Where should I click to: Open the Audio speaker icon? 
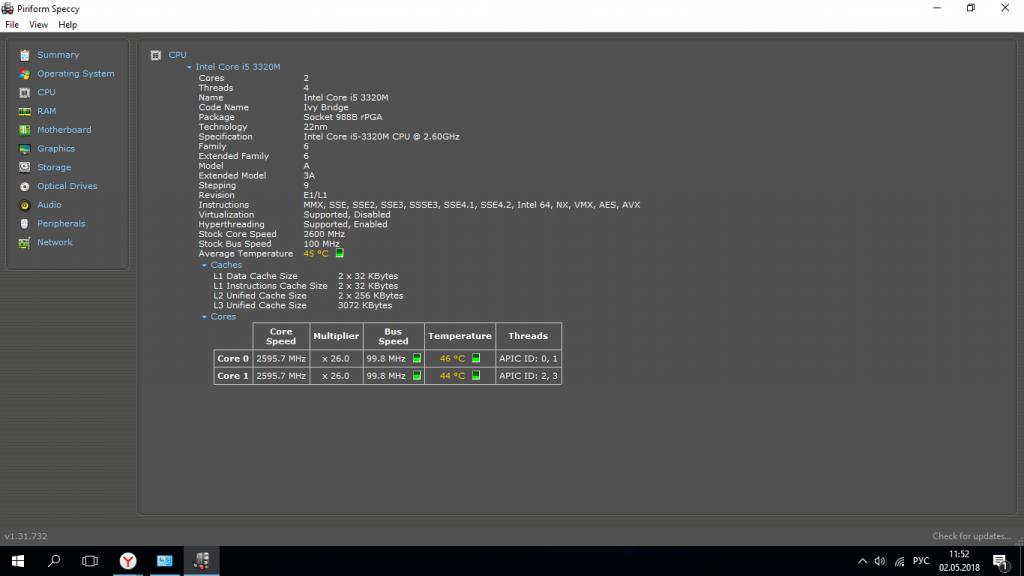(x=25, y=205)
